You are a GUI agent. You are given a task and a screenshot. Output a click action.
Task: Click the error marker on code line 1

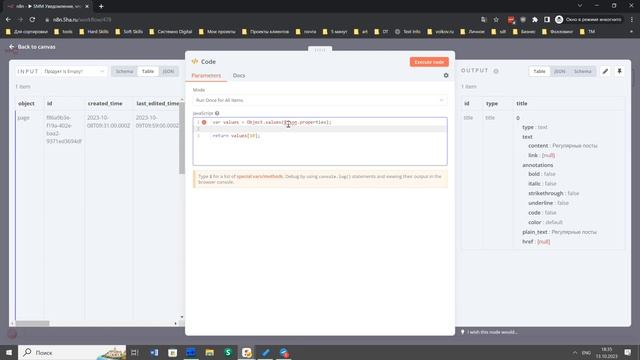click(x=204, y=122)
